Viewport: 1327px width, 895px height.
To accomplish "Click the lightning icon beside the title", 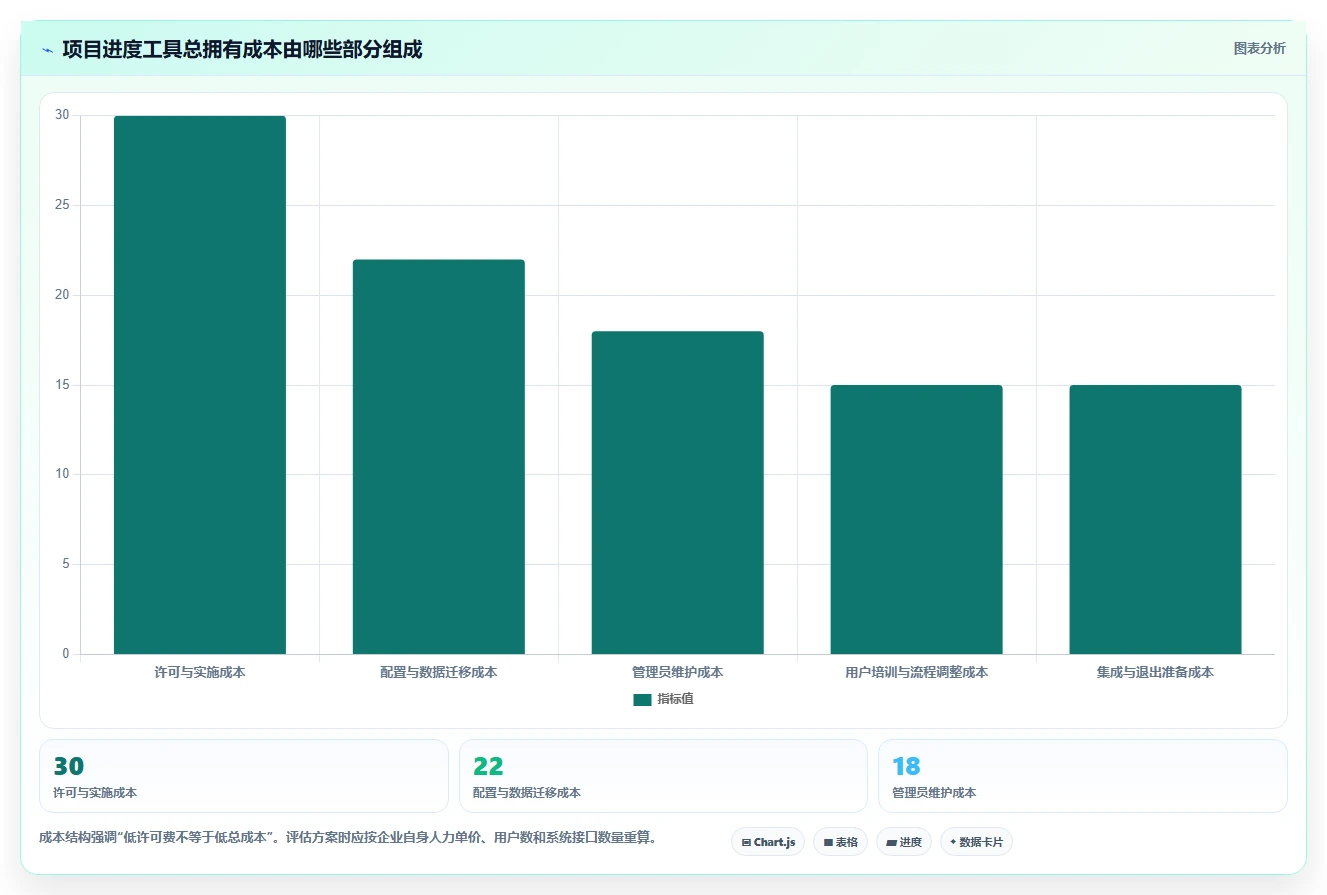I will point(47,50).
